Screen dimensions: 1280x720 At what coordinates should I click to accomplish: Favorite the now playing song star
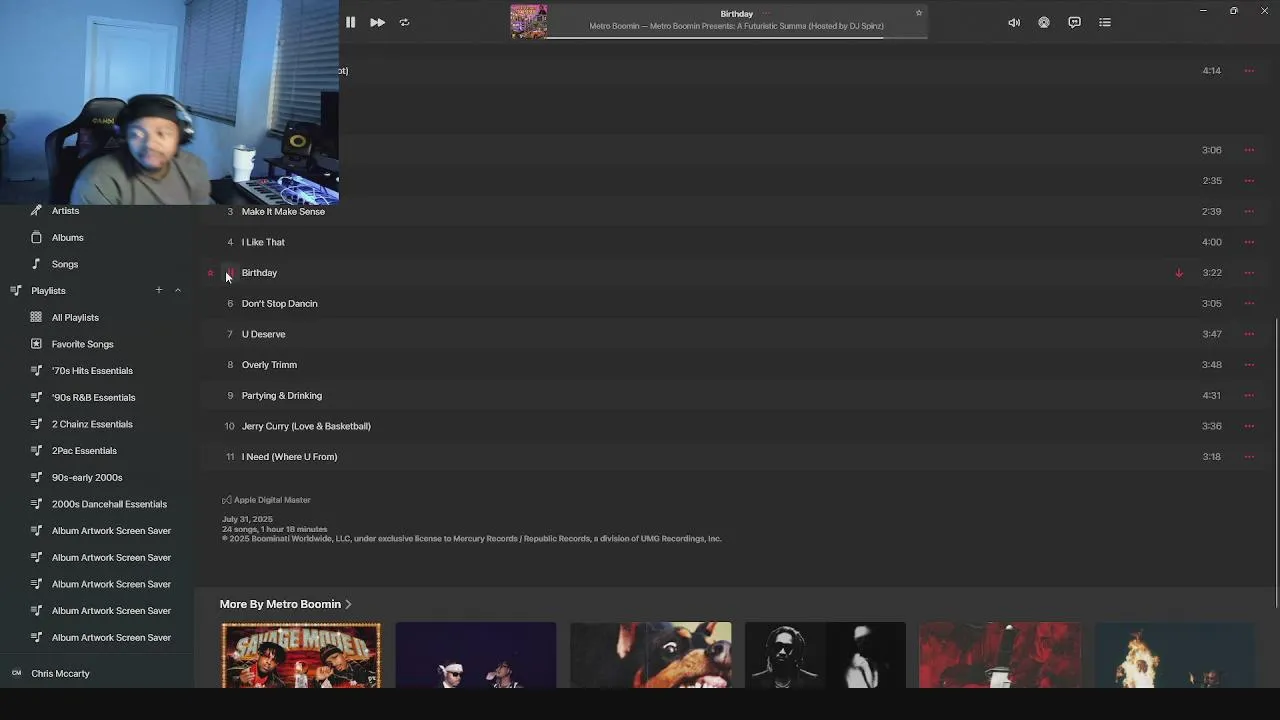[x=919, y=13]
